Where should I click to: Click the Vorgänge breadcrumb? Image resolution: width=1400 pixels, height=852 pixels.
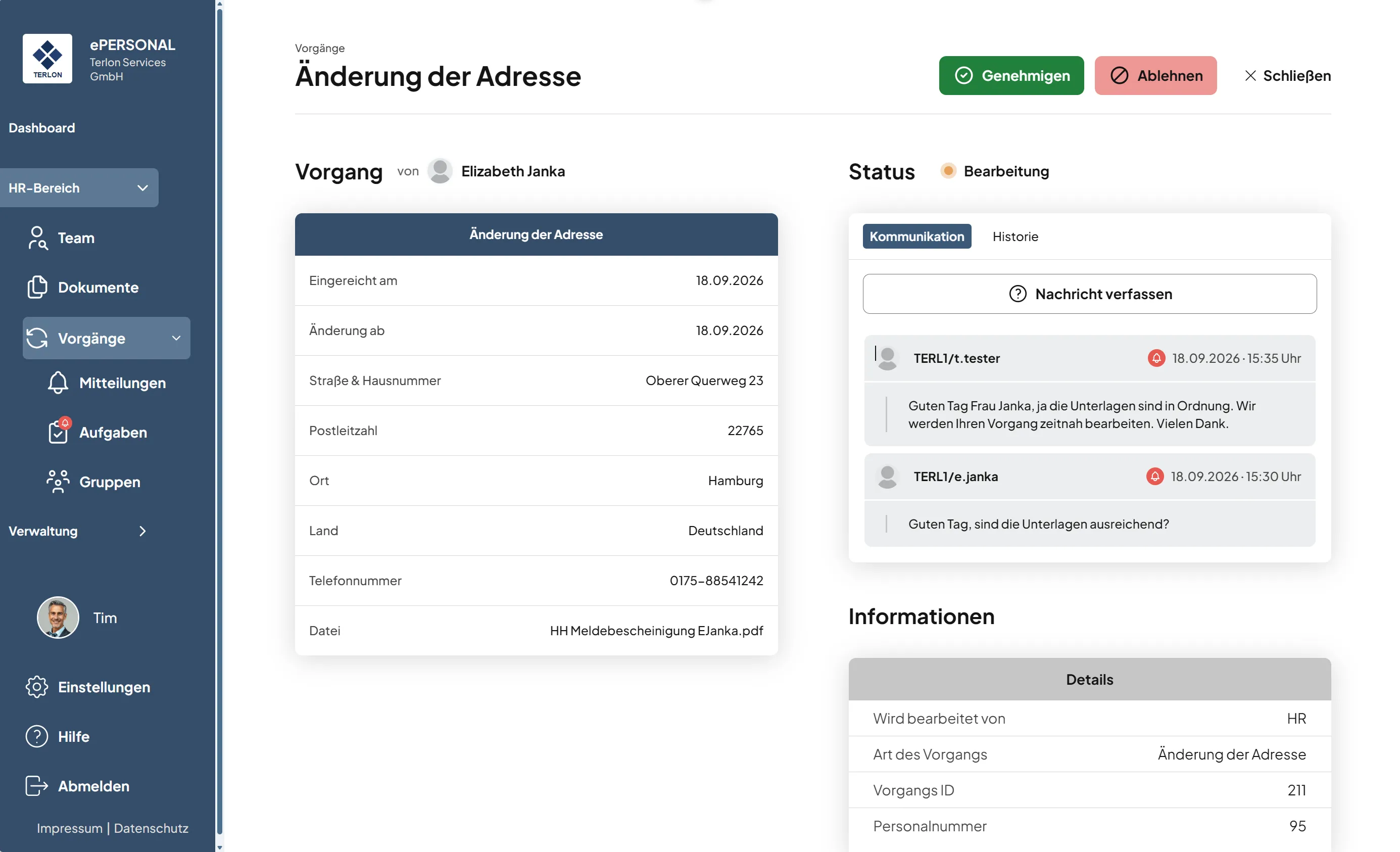tap(320, 49)
